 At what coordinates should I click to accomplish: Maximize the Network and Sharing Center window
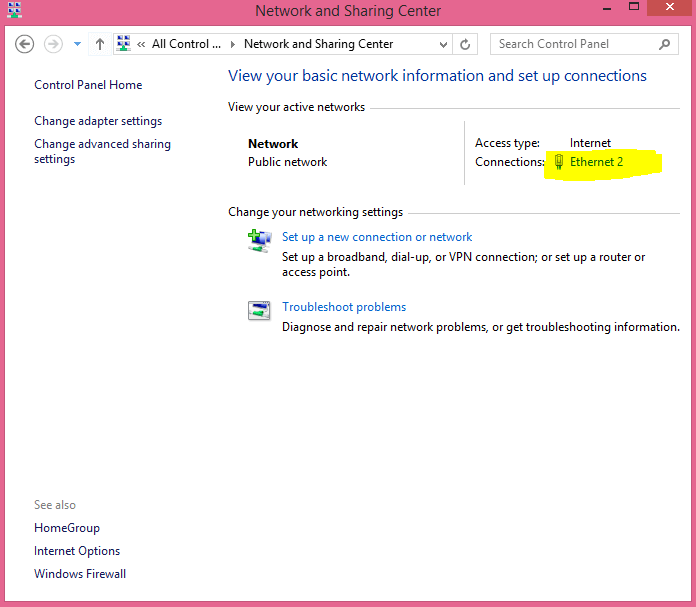(x=634, y=7)
